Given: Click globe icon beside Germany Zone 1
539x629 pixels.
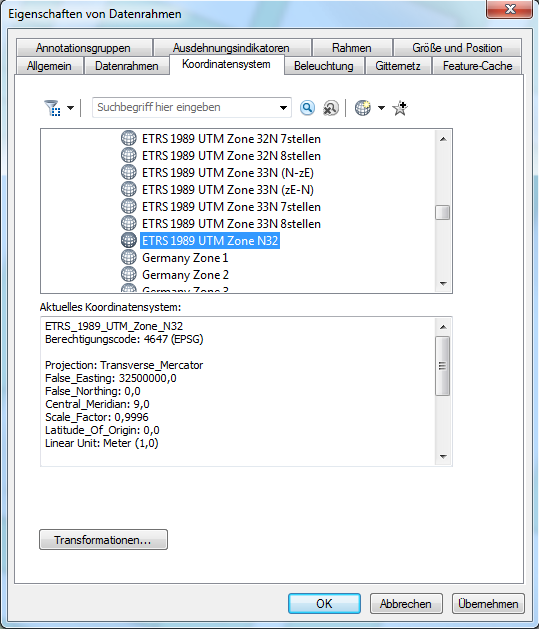Looking at the screenshot, I should (x=129, y=258).
